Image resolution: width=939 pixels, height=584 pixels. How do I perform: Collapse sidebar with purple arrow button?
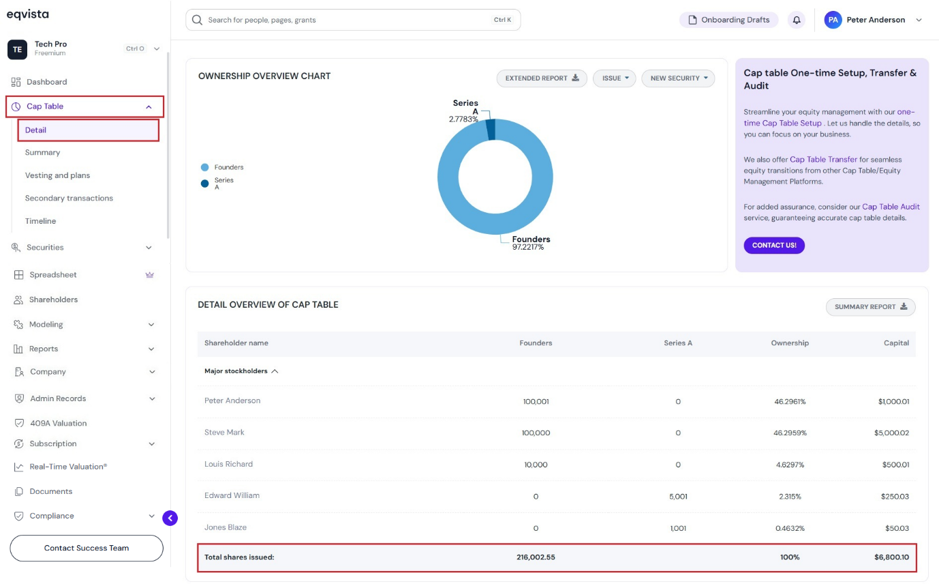(x=170, y=518)
